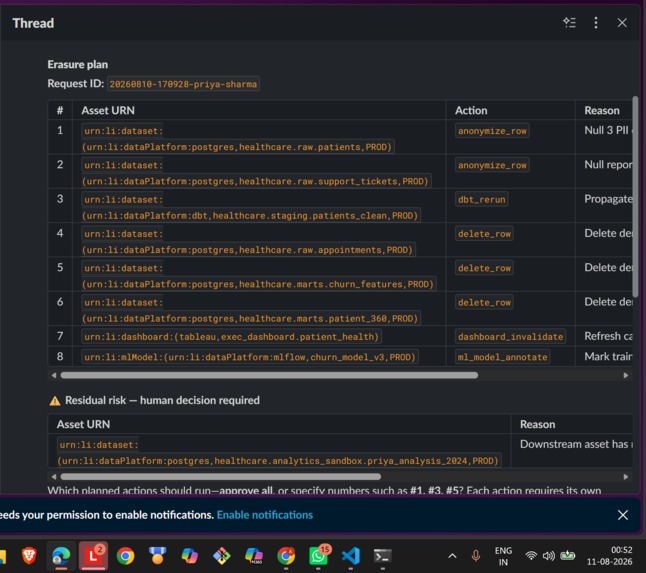Click the healthcare.raw.appointments asset URN

pos(248,241)
